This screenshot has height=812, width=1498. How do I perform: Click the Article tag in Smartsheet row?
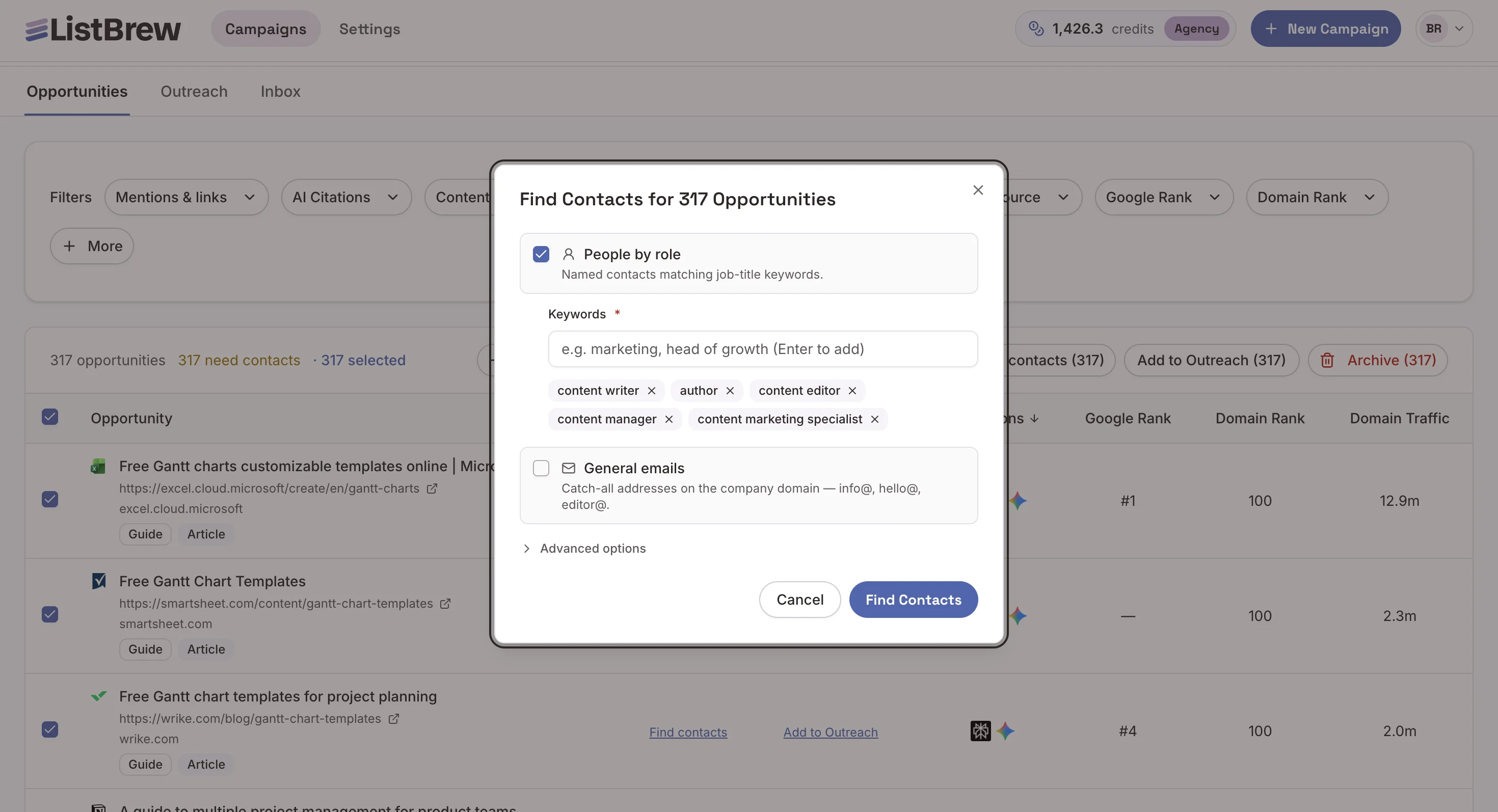(x=206, y=648)
